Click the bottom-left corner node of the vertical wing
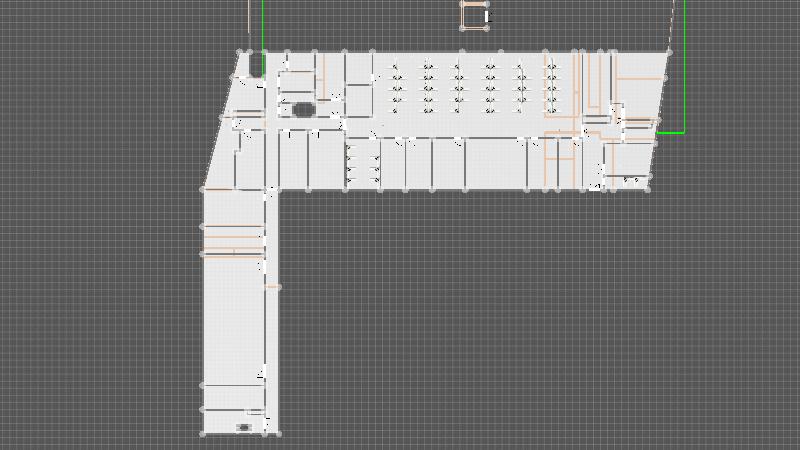 click(x=203, y=434)
